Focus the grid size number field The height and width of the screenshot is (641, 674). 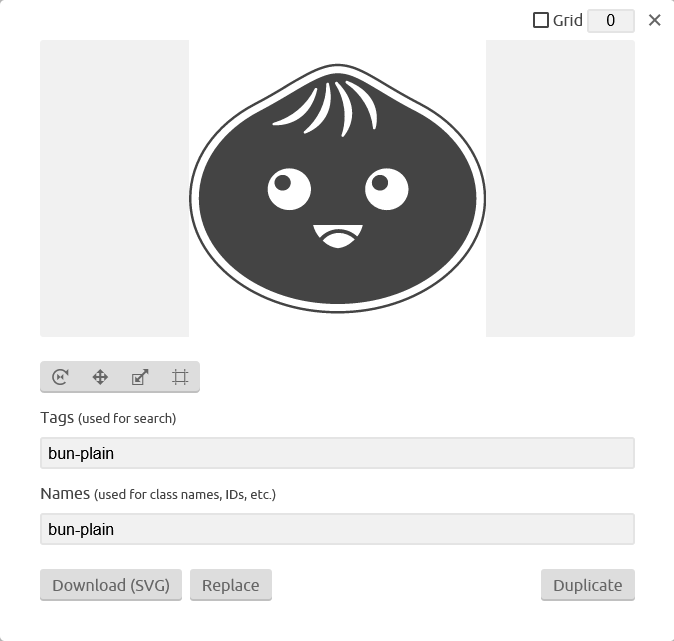tap(611, 21)
